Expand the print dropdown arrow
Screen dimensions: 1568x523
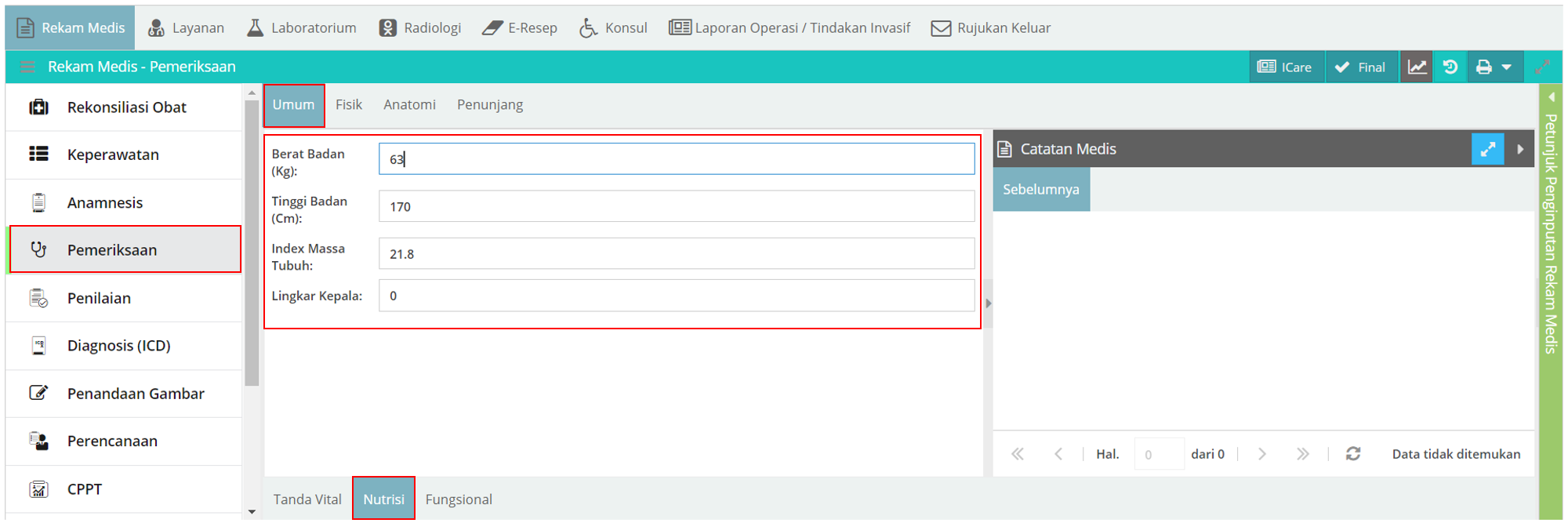(x=1507, y=67)
